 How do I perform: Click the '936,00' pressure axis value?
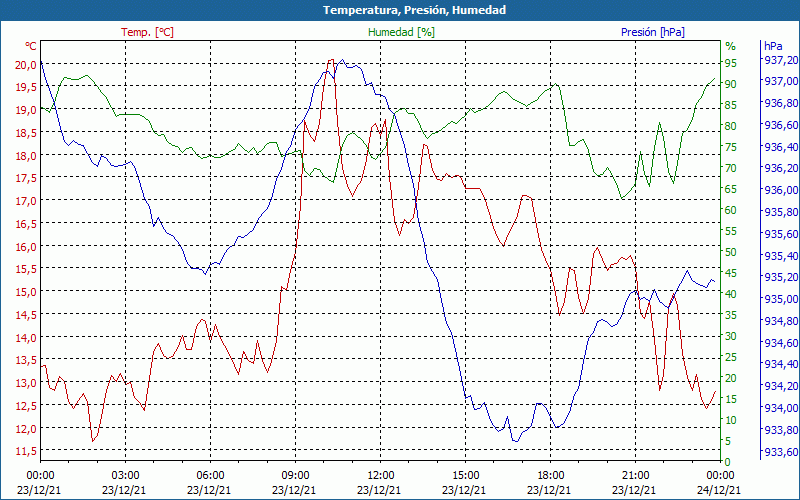[781, 190]
